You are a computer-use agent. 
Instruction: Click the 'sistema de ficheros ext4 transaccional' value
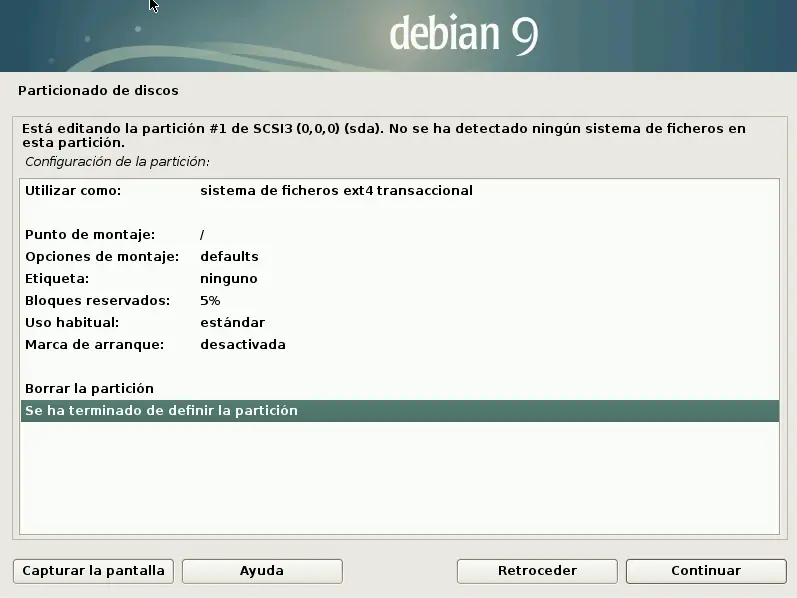pyautogui.click(x=336, y=191)
